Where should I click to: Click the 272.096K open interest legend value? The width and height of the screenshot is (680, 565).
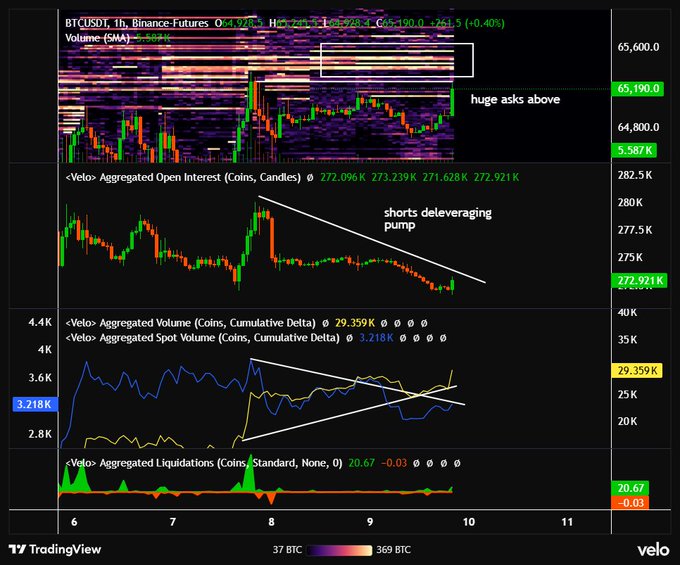coord(342,177)
